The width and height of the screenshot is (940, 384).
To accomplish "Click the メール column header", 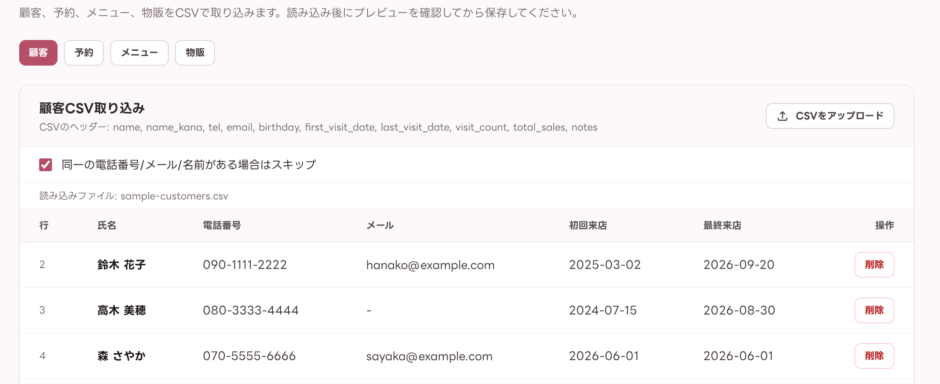I will point(380,226).
